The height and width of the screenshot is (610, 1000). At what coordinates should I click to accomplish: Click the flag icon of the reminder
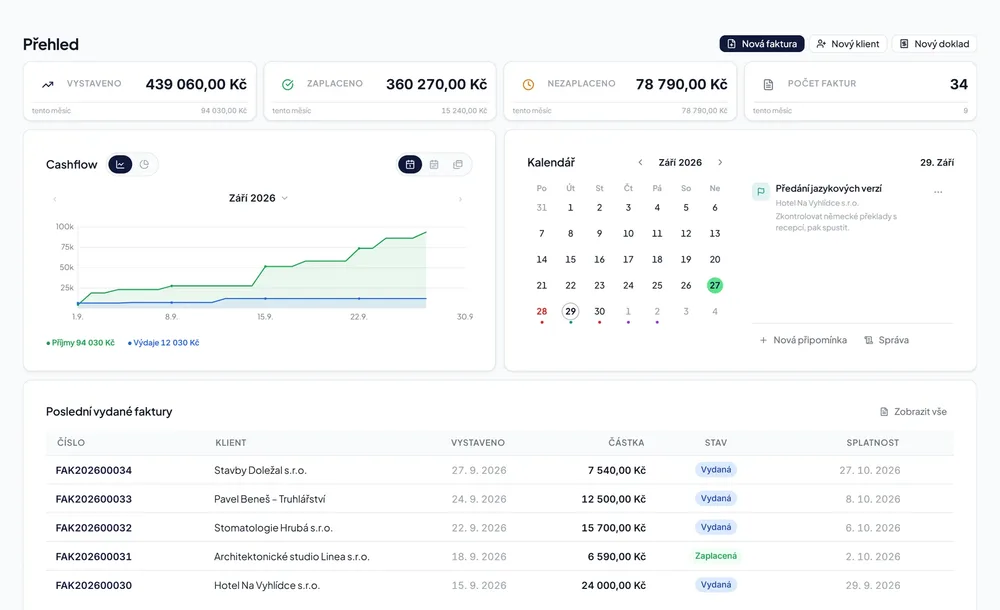[x=761, y=191]
